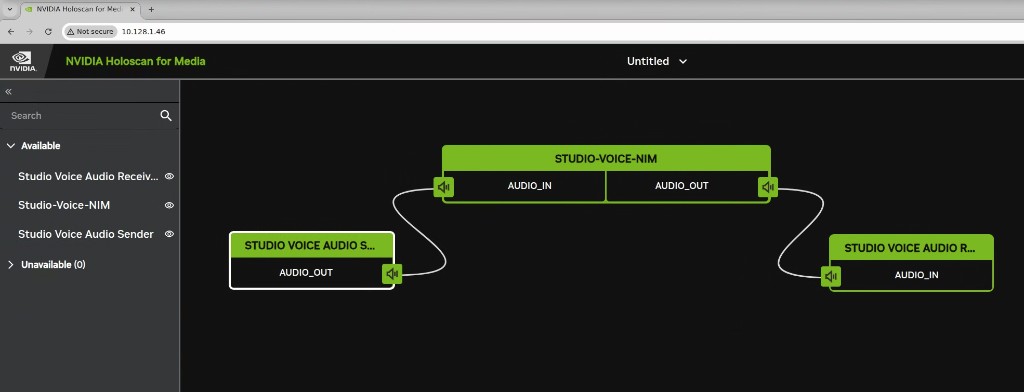
Task: Select Studio Voice Audio Sender in sidebar
Action: click(x=86, y=234)
